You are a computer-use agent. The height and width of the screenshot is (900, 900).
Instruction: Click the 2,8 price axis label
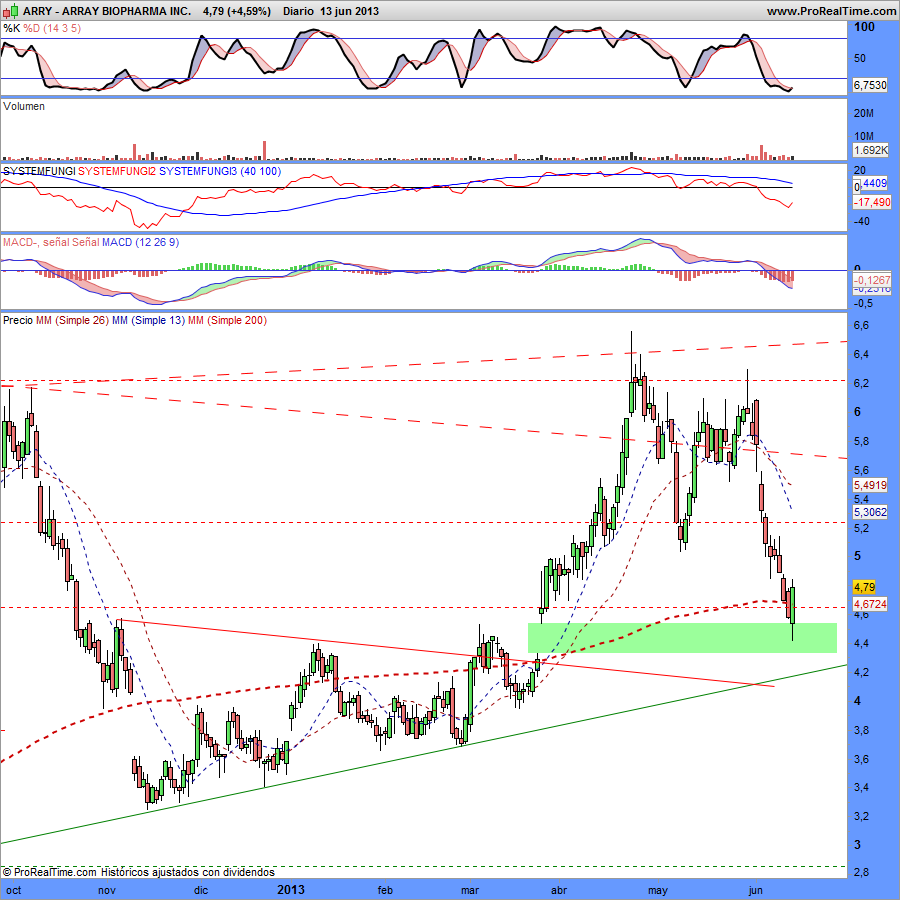(861, 873)
